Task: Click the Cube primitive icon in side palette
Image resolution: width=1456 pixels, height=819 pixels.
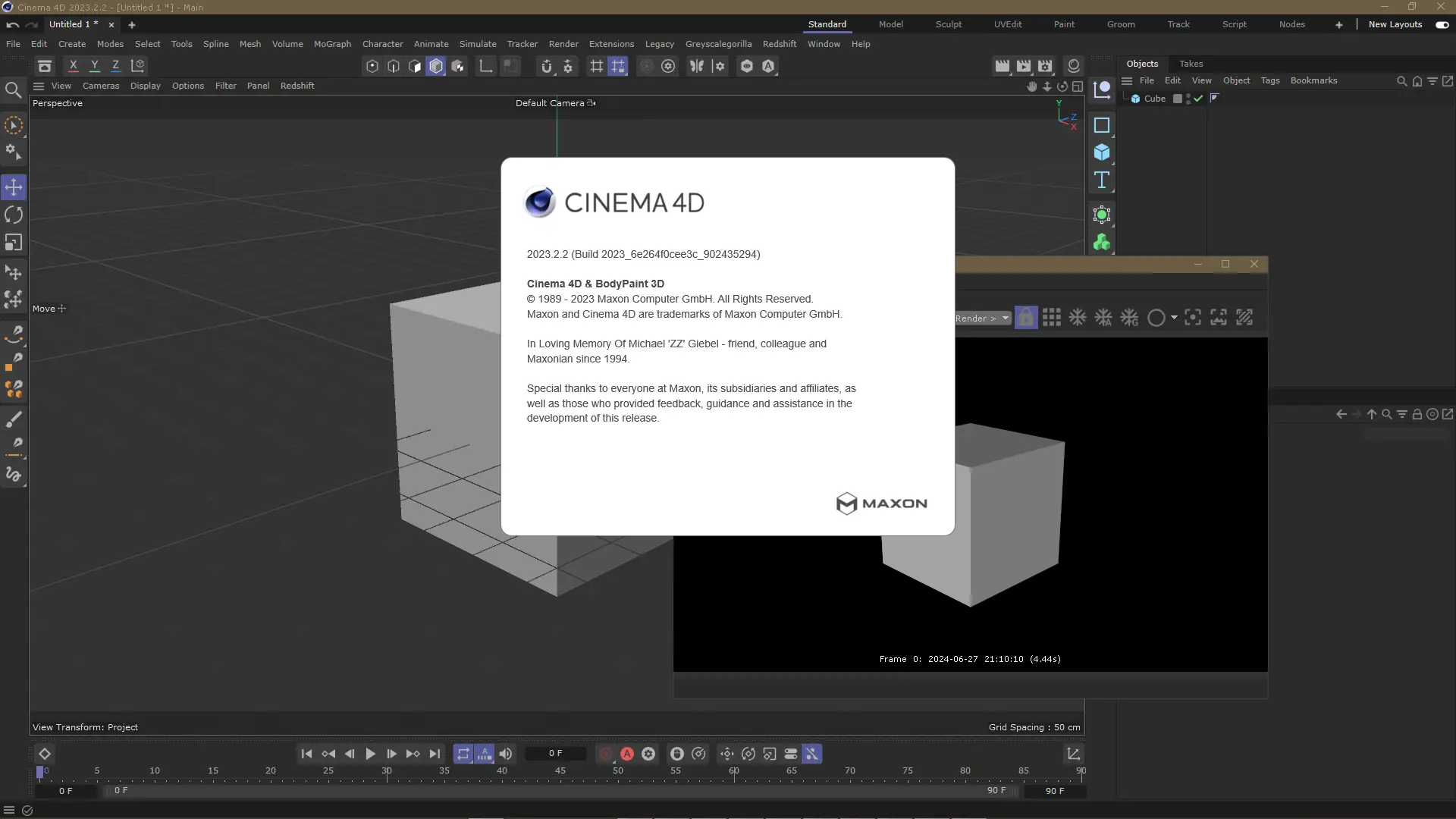Action: pyautogui.click(x=1102, y=152)
